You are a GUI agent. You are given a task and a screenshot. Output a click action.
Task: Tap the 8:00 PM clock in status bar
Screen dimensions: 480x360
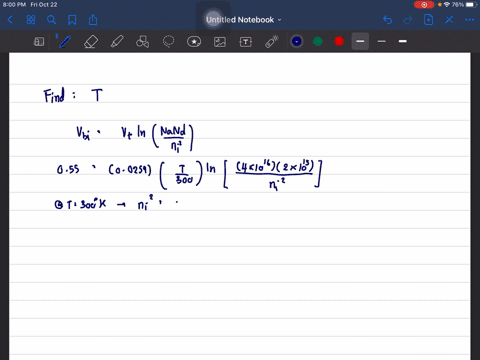pyautogui.click(x=14, y=5)
